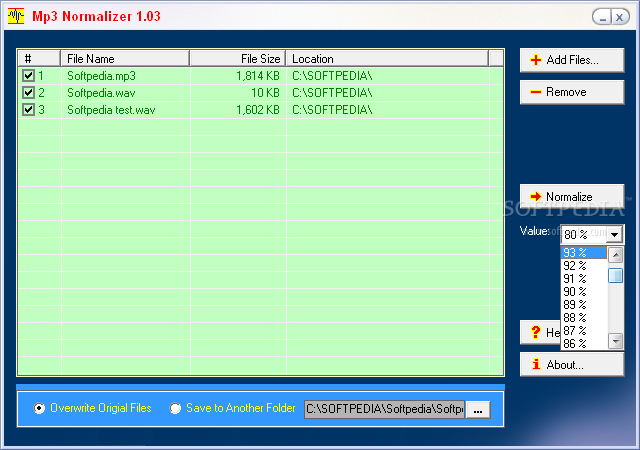Uncheck the checkbox for Softpedia test.wav

click(x=28, y=110)
